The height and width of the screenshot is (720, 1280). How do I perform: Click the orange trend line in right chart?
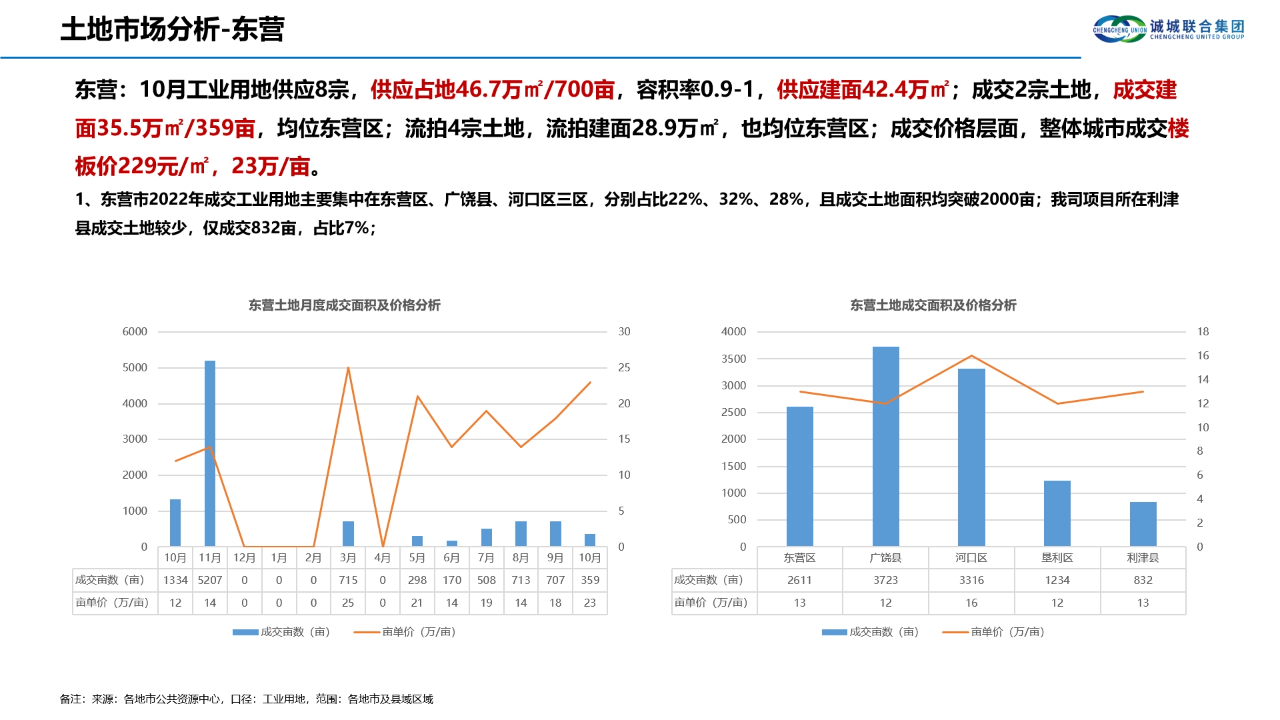tap(973, 355)
